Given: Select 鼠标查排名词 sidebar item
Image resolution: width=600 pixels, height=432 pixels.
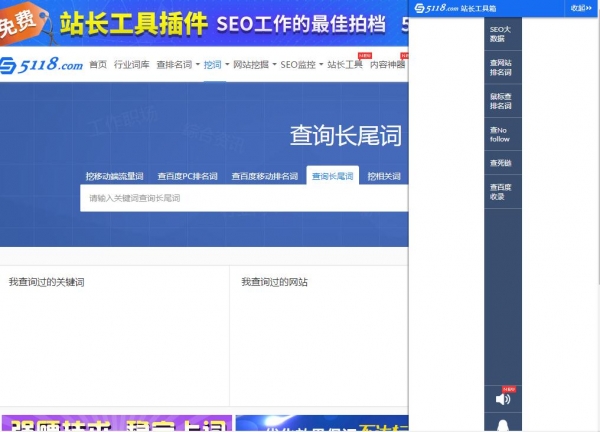Looking at the screenshot, I should [x=503, y=101].
